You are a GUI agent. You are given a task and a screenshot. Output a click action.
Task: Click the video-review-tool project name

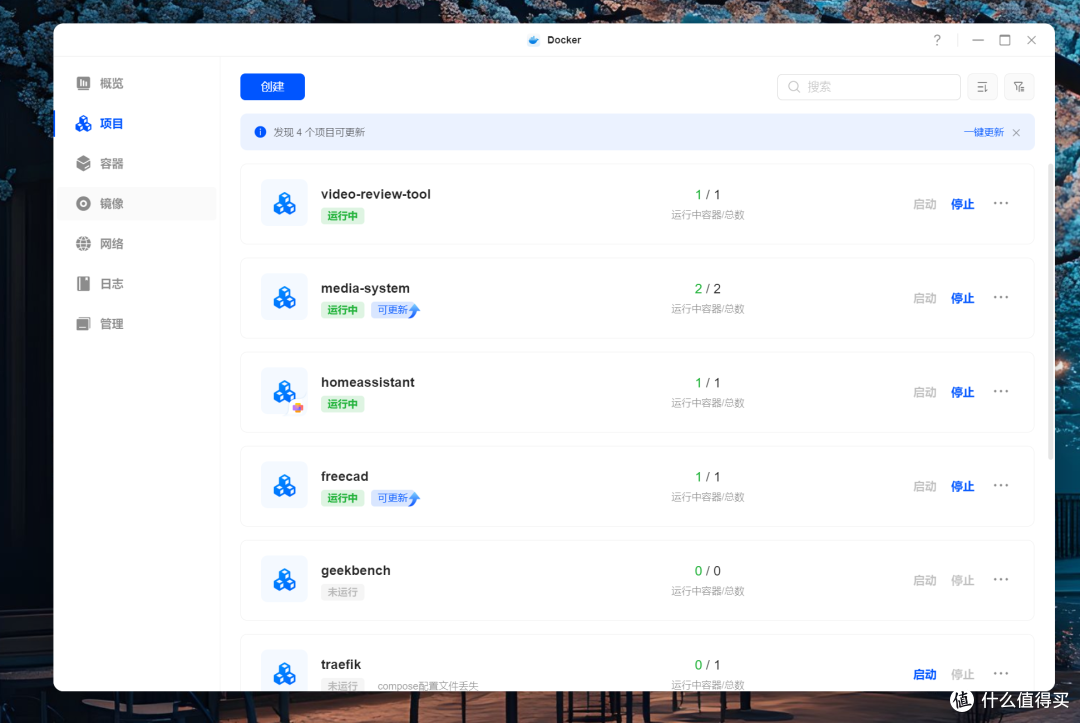tap(375, 194)
